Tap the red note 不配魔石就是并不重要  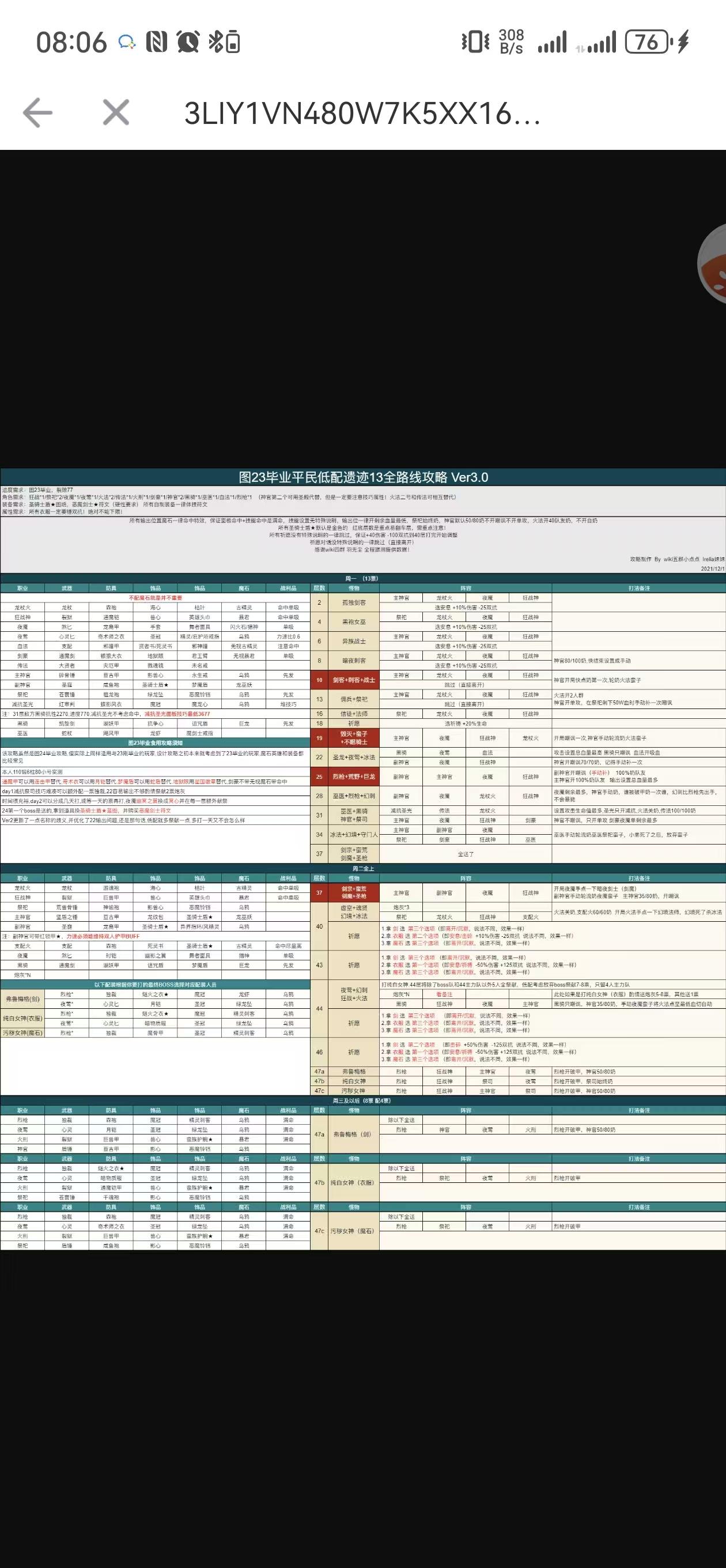click(x=155, y=598)
